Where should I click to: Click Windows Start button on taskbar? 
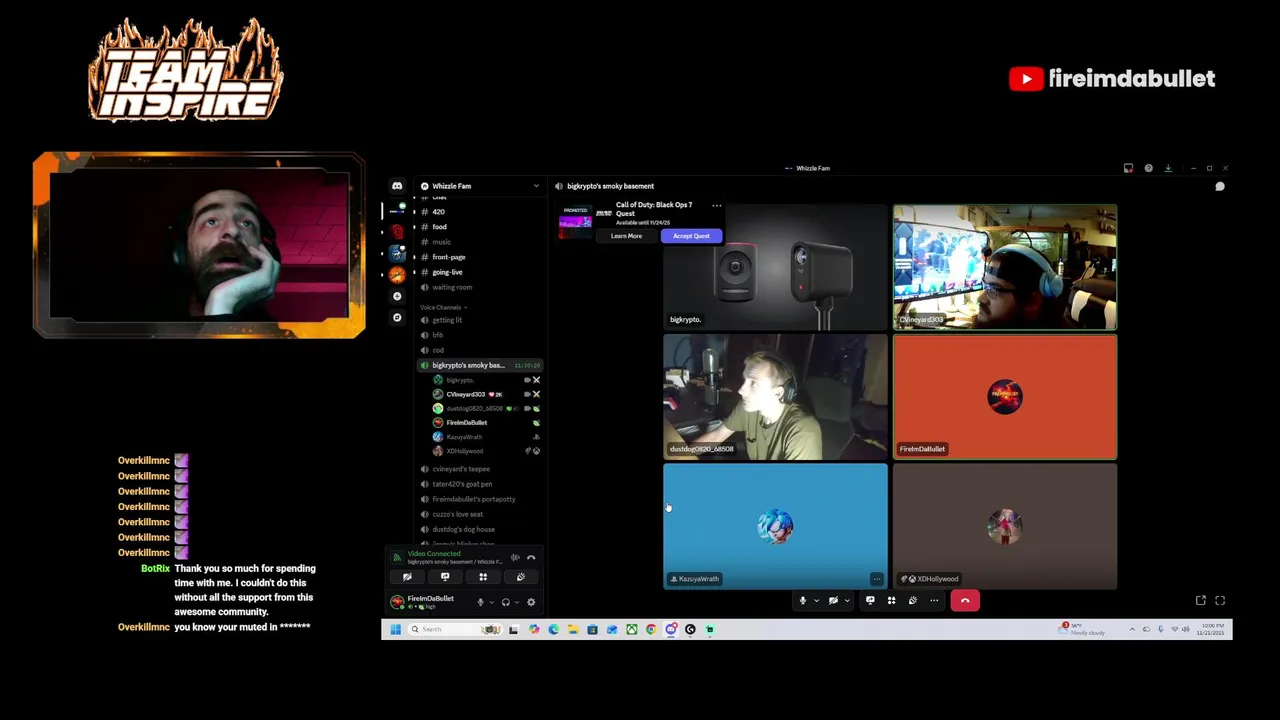(x=396, y=629)
